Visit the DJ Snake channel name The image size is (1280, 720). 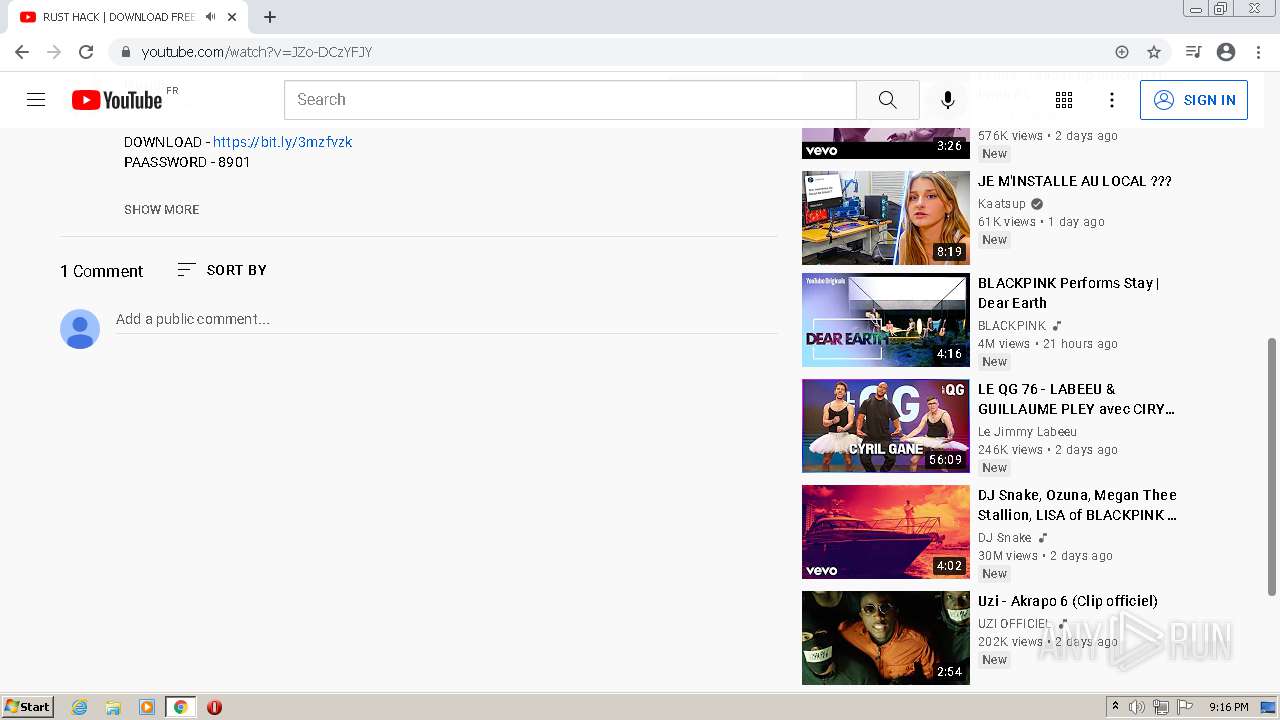pyautogui.click(x=1005, y=538)
